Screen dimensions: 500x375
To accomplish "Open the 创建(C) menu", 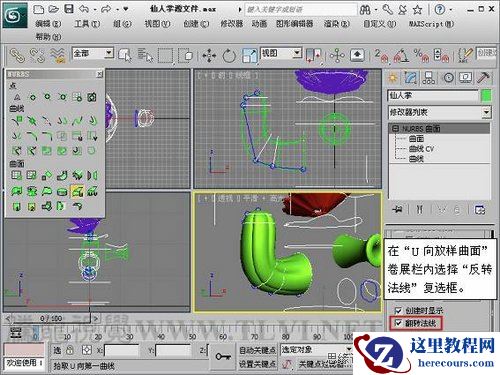I will (196, 24).
